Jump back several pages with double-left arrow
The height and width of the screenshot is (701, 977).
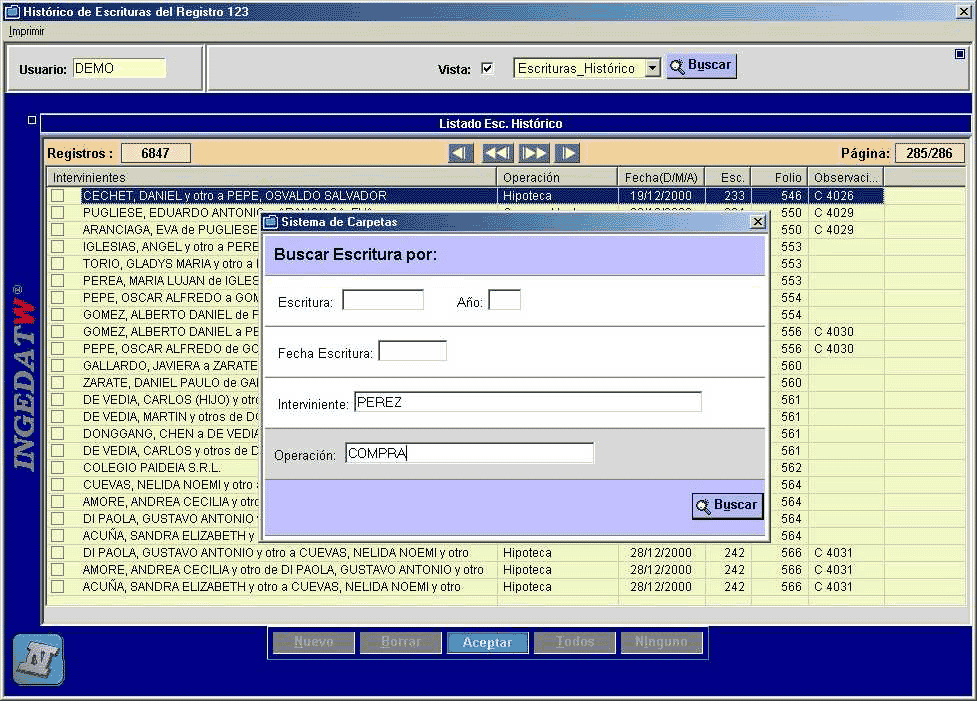(498, 153)
